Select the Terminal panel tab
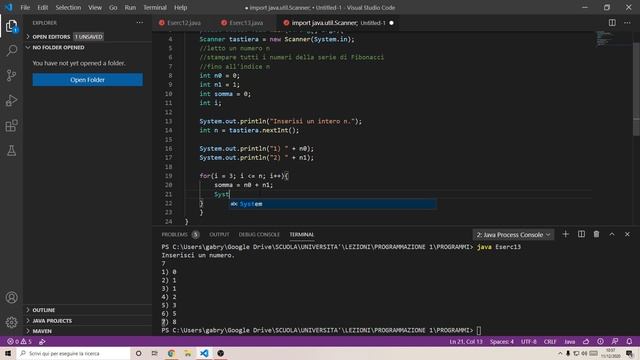The width and height of the screenshot is (640, 360). coord(302,234)
